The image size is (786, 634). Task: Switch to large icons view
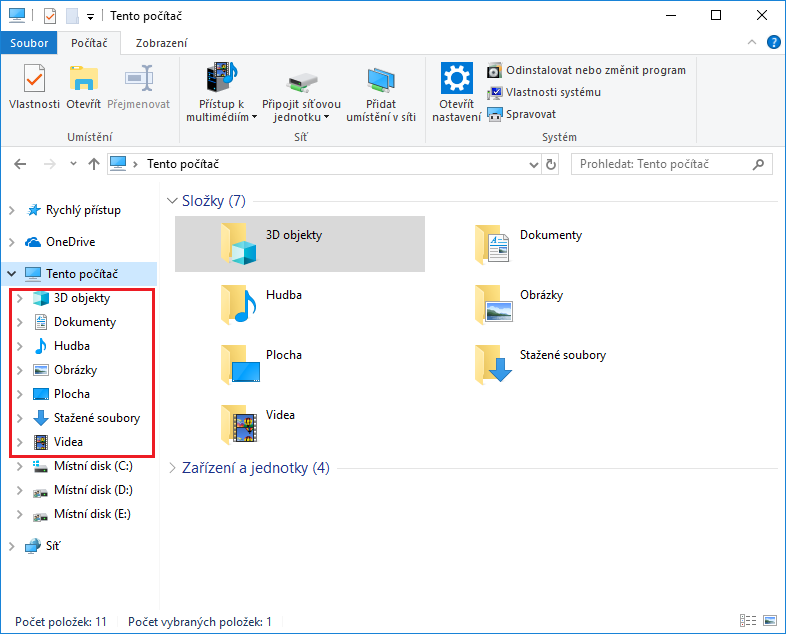[770, 621]
